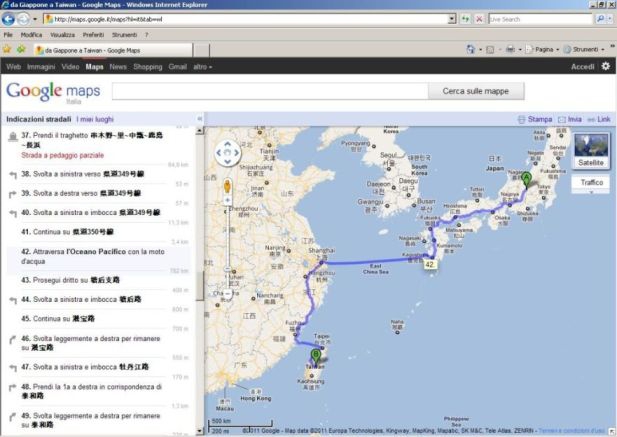
Task: Click the map pan control compass
Action: pyautogui.click(x=227, y=153)
